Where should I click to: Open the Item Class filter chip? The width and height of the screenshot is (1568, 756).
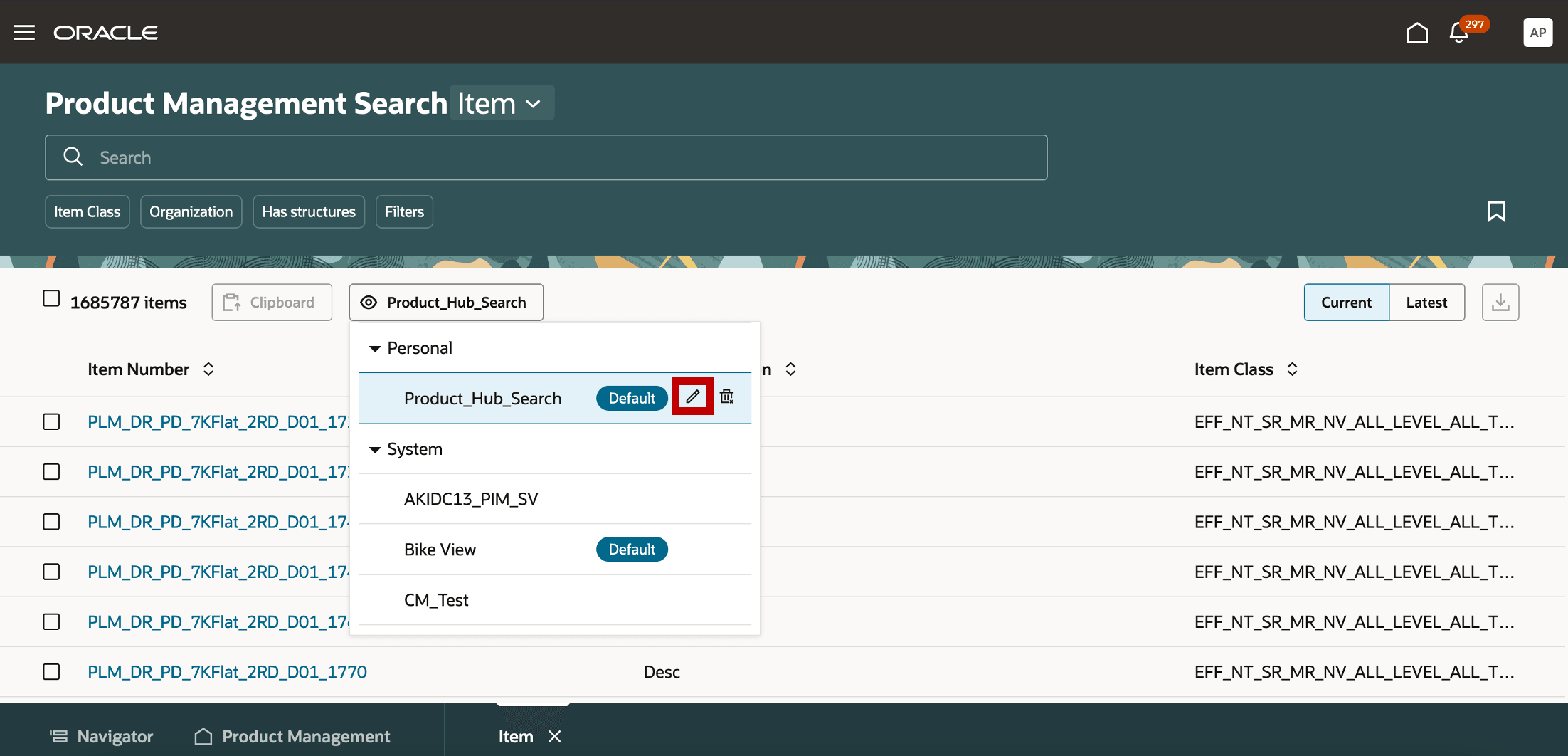click(88, 211)
